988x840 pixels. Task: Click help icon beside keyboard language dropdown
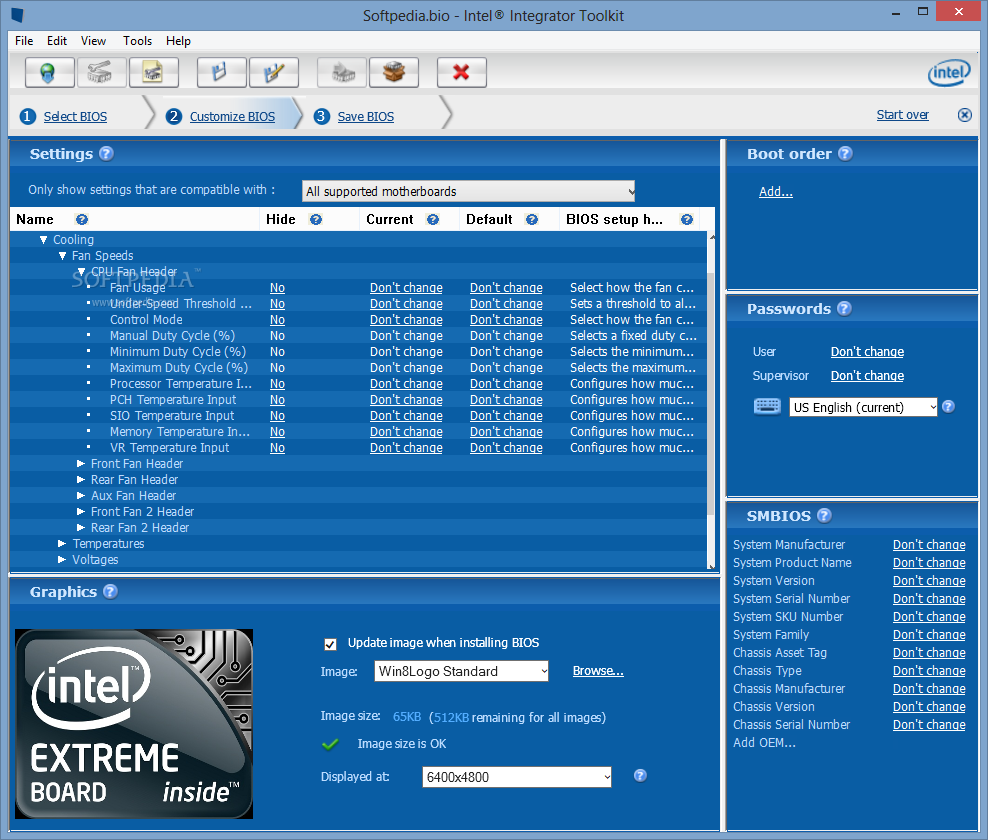948,406
